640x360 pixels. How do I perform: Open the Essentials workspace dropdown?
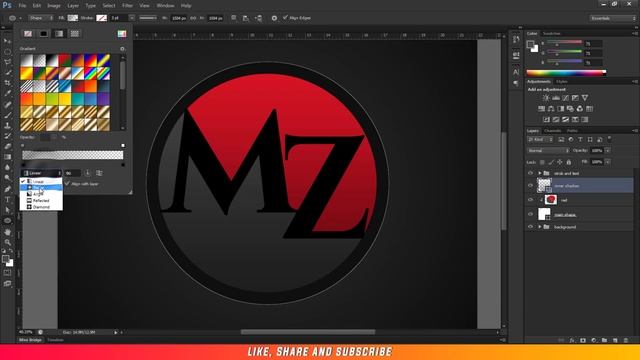click(x=612, y=18)
